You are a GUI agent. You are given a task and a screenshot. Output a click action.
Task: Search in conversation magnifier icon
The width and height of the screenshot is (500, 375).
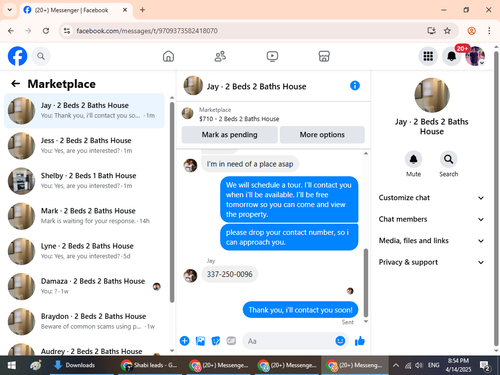tap(448, 159)
